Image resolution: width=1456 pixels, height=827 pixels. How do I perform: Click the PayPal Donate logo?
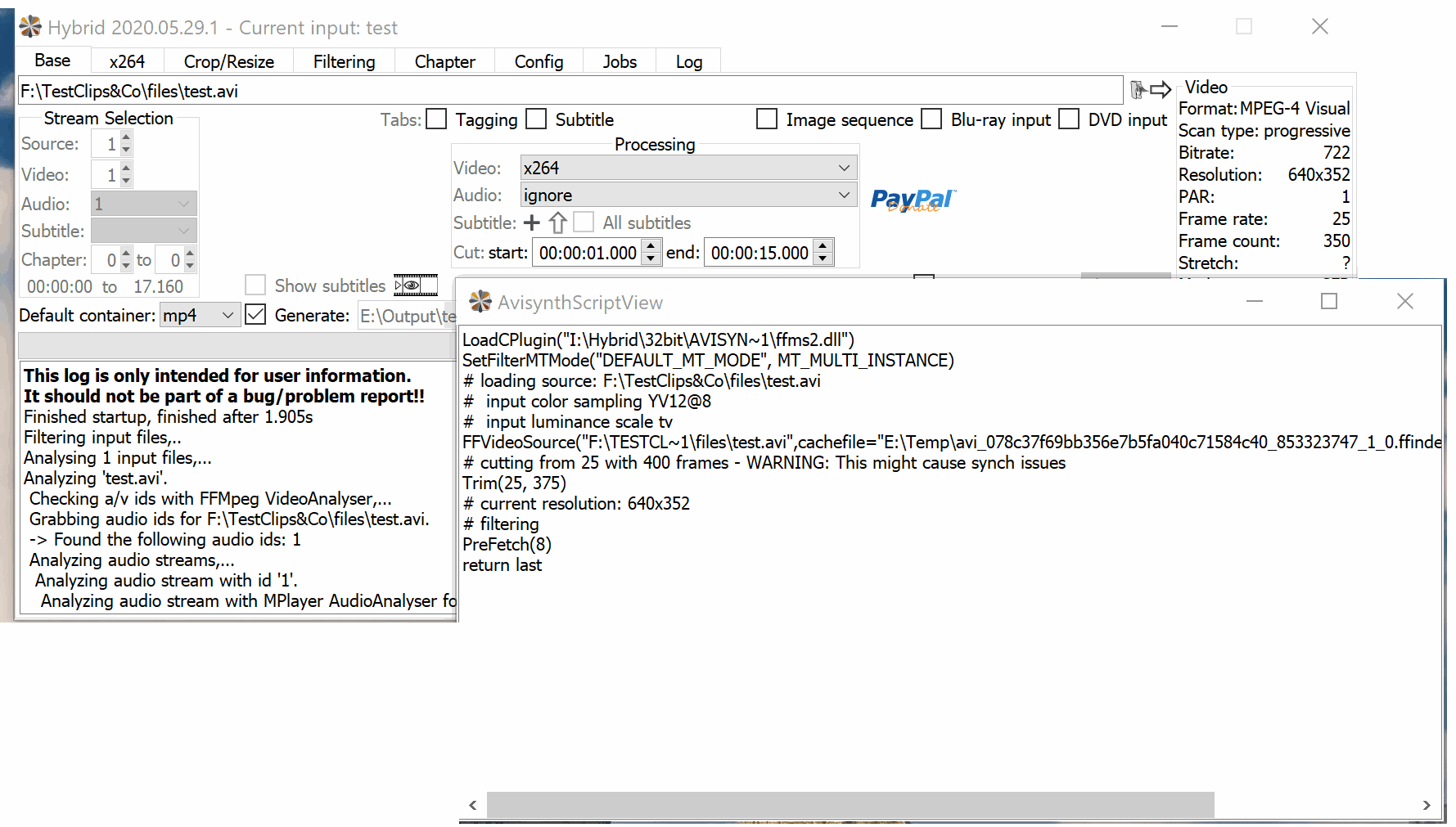point(913,200)
